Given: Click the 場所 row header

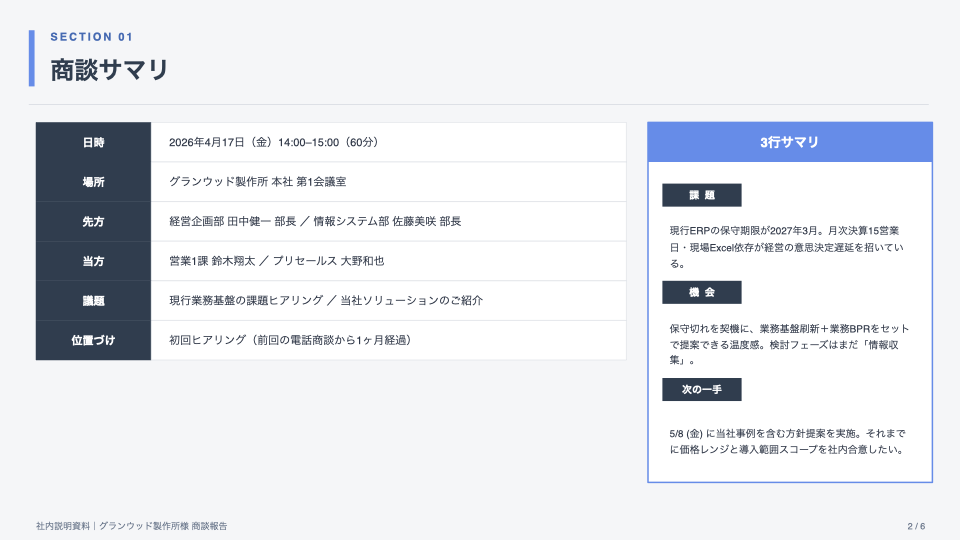Looking at the screenshot, I should (x=93, y=182).
